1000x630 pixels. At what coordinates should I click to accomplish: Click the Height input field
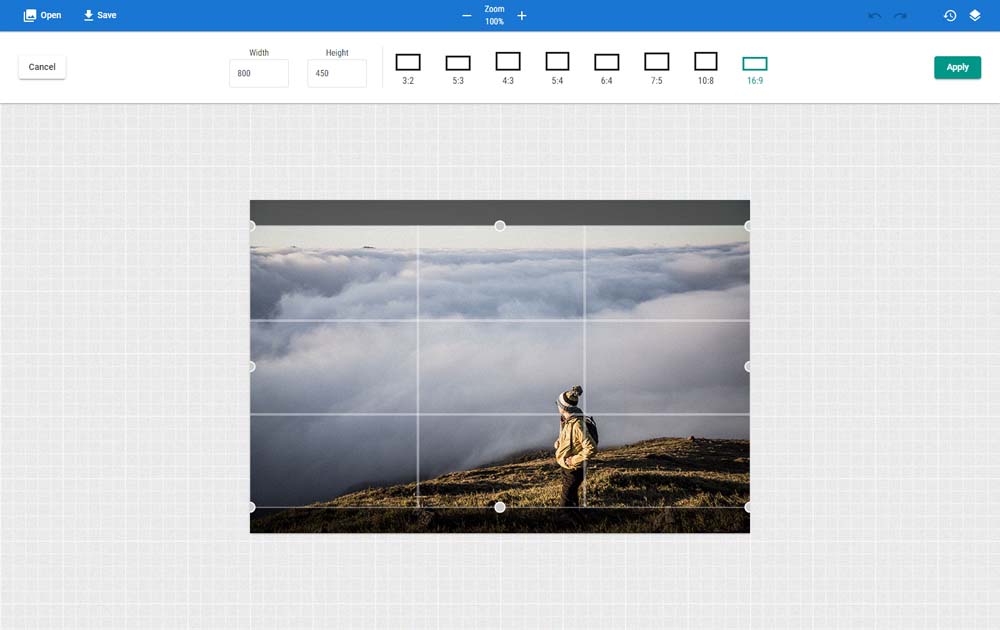pyautogui.click(x=337, y=73)
